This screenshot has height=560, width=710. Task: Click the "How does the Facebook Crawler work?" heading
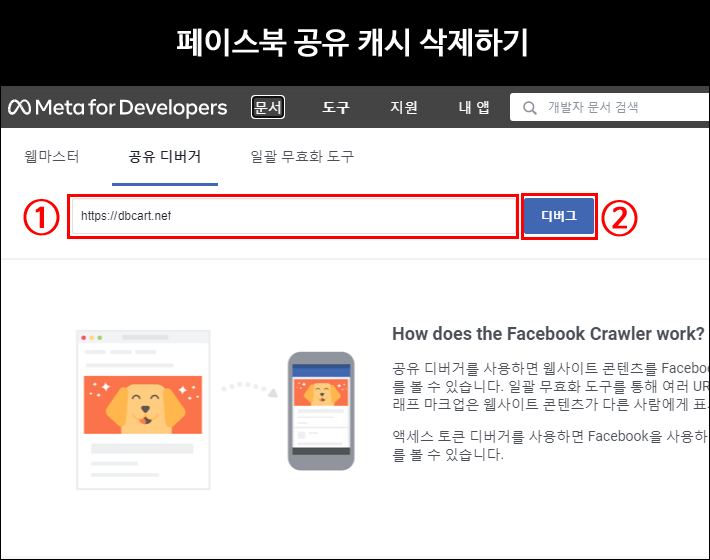[x=548, y=334]
